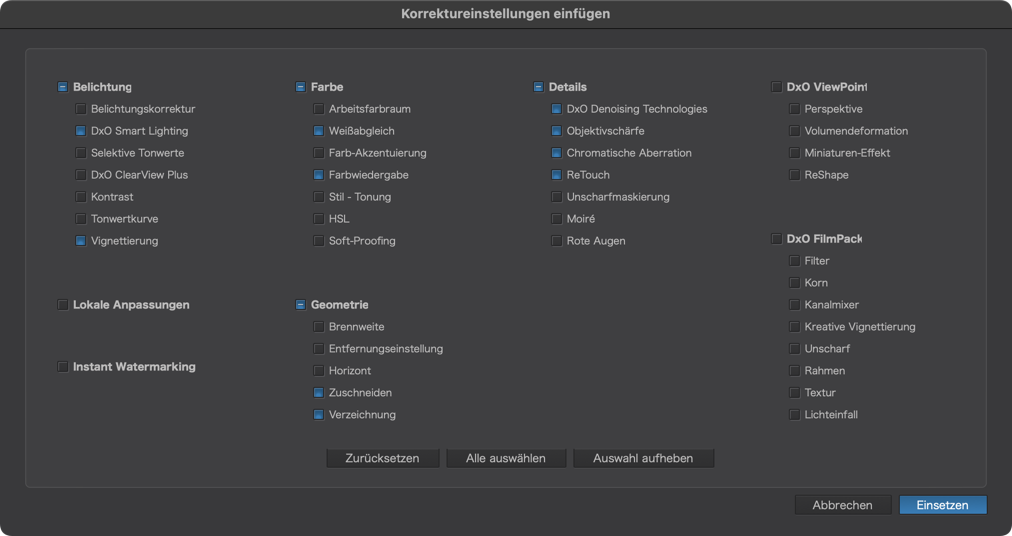Viewport: 1012px width, 536px height.
Task: Enable Instant Watermarking checkbox
Action: (x=63, y=367)
